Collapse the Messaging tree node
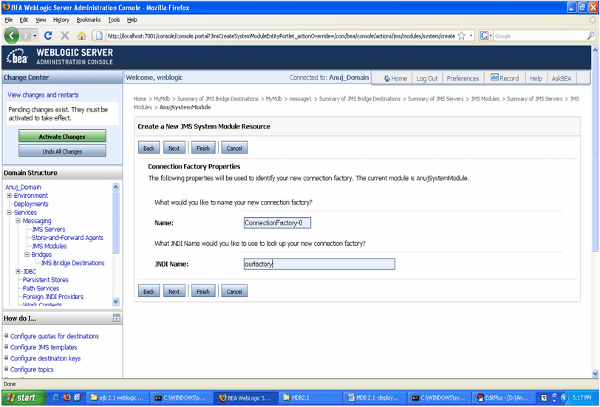This screenshot has height=407, width=600. (18, 221)
